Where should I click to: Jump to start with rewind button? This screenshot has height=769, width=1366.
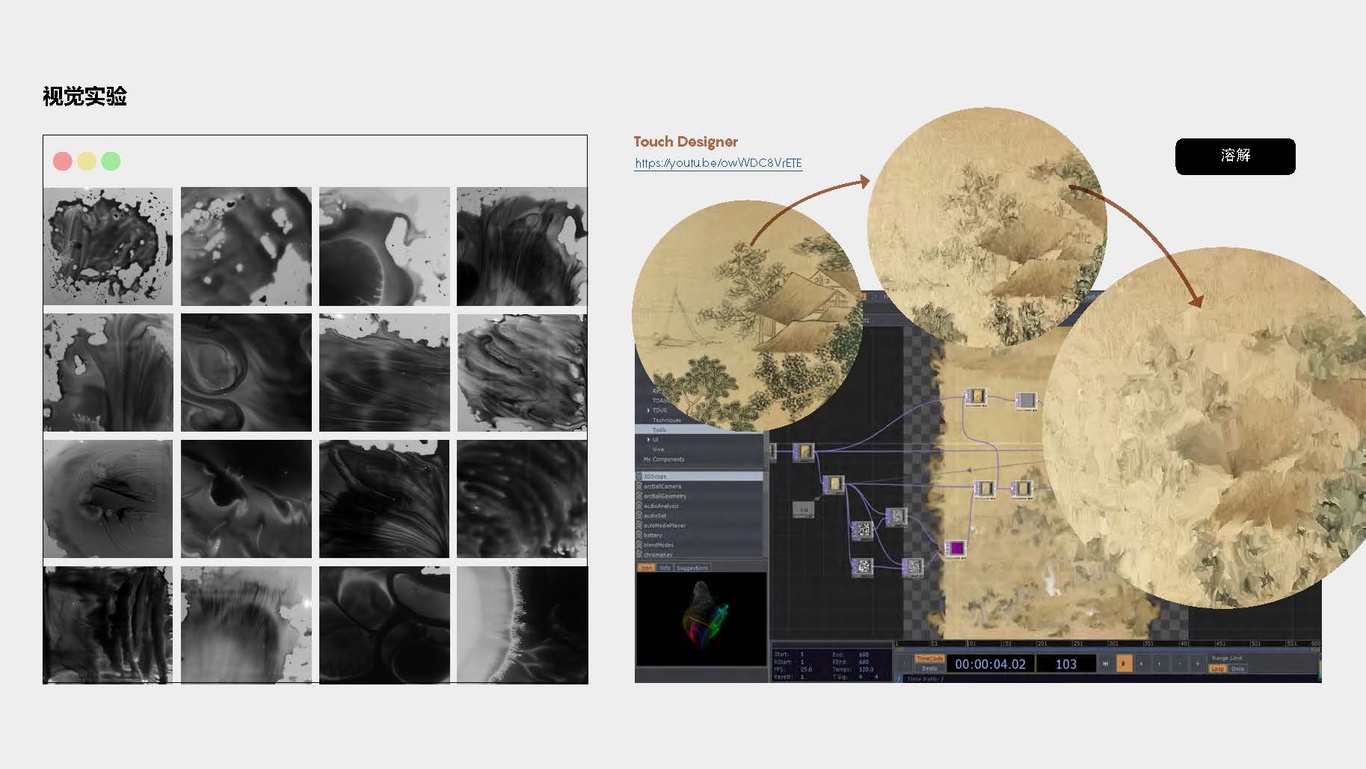pyautogui.click(x=1105, y=664)
